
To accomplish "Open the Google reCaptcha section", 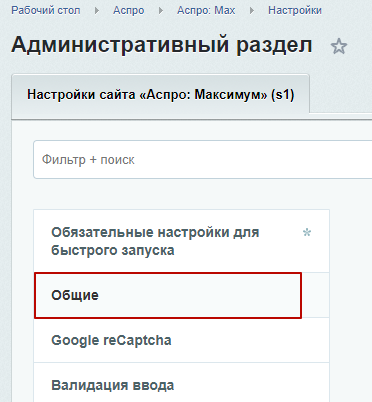I will (182, 340).
